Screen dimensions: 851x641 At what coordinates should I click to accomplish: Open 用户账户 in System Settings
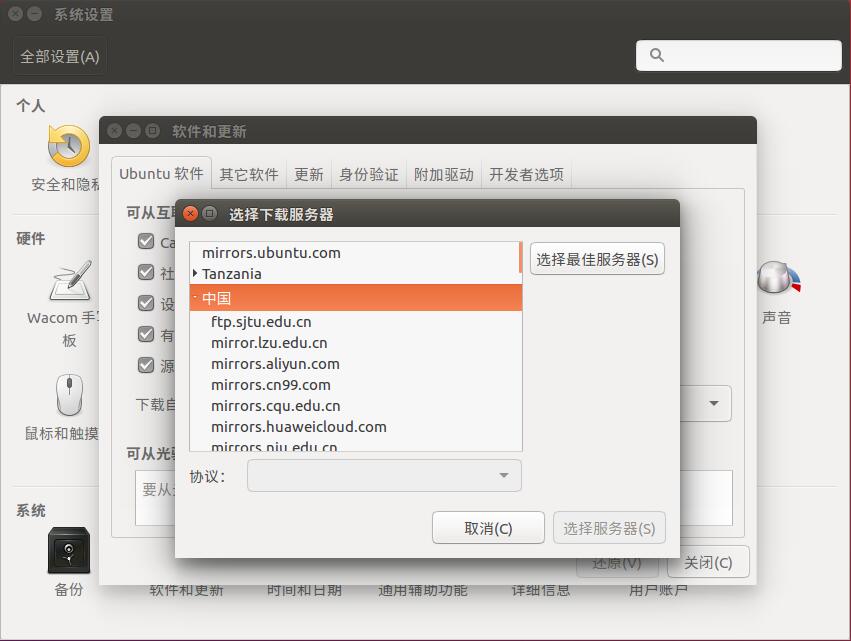(658, 590)
